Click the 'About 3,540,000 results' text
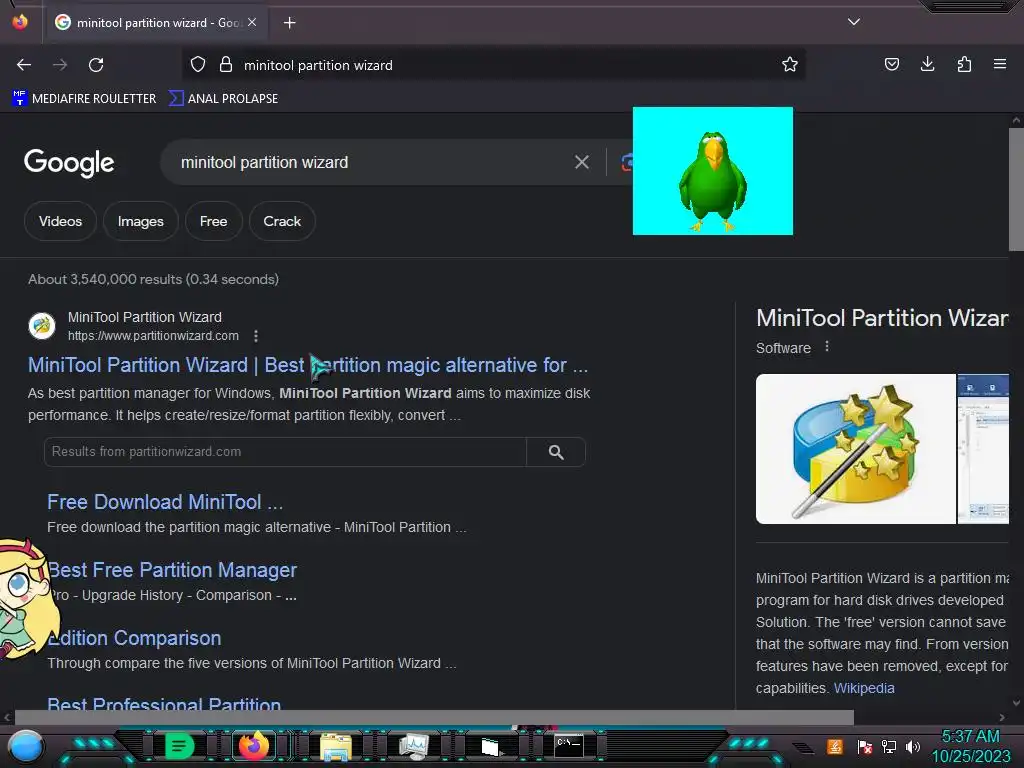The height and width of the screenshot is (768, 1024). [x=153, y=280]
